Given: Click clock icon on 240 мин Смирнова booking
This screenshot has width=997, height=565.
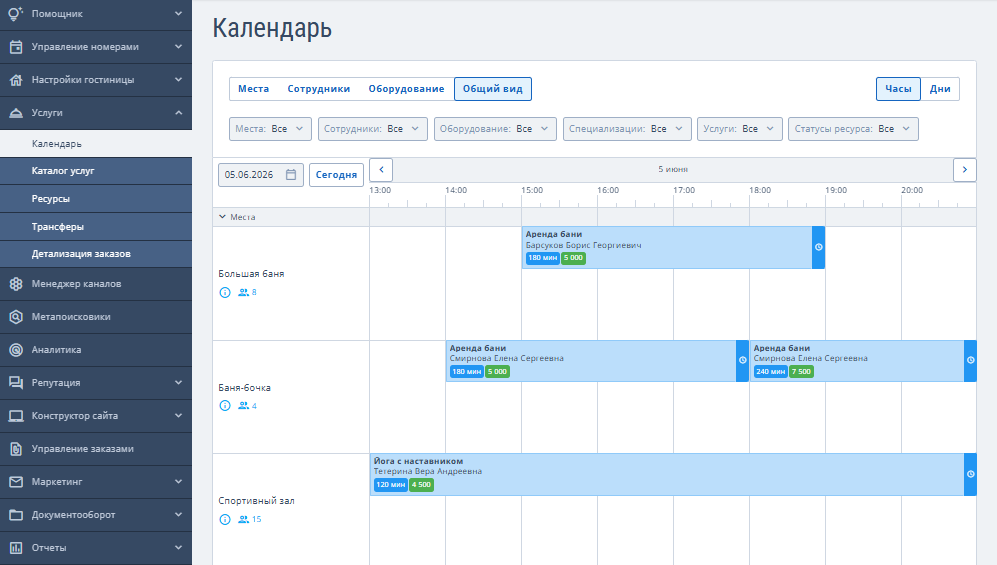Looking at the screenshot, I should (970, 360).
